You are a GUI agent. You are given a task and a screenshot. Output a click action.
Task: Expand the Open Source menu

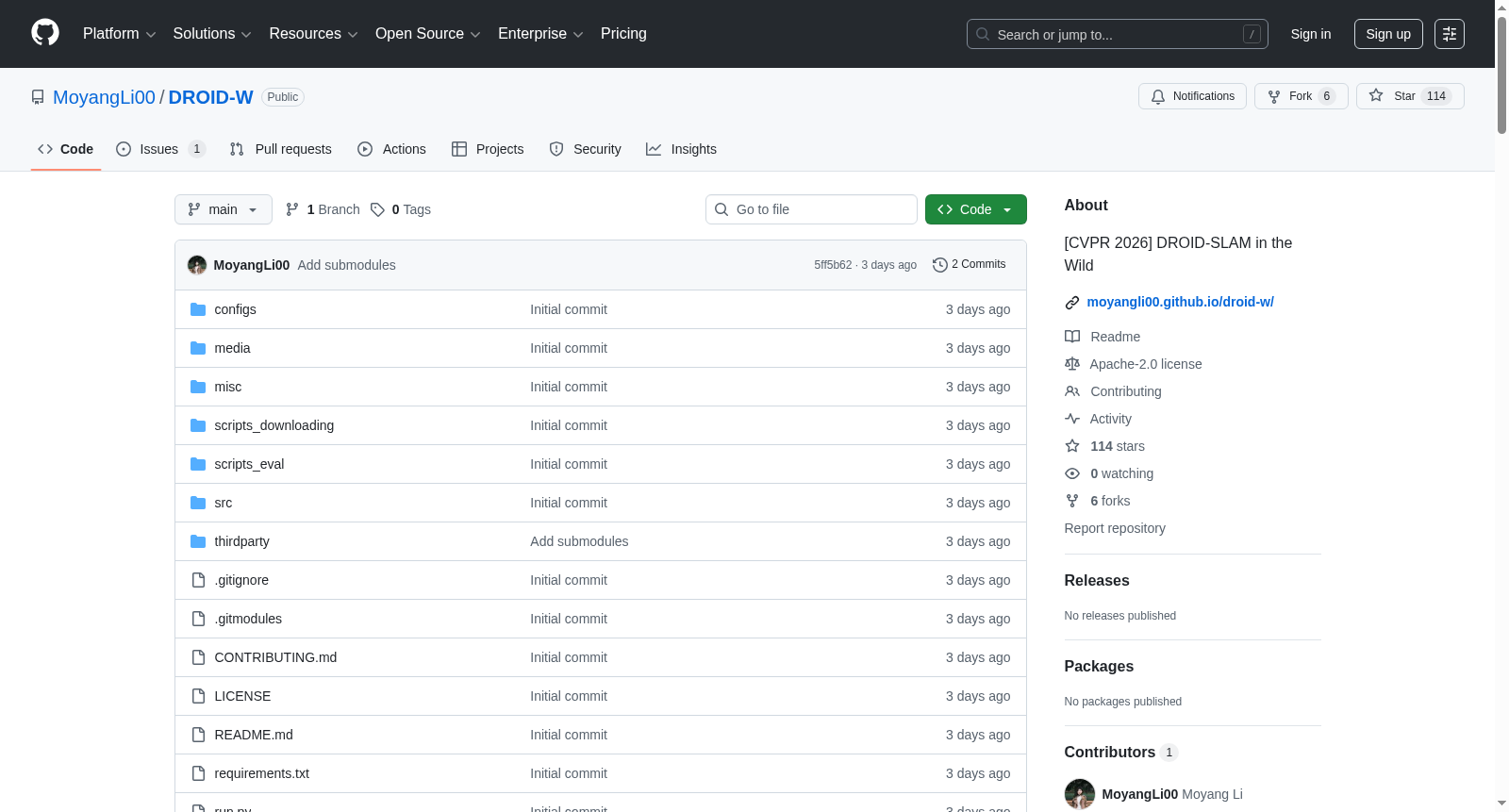coord(428,34)
